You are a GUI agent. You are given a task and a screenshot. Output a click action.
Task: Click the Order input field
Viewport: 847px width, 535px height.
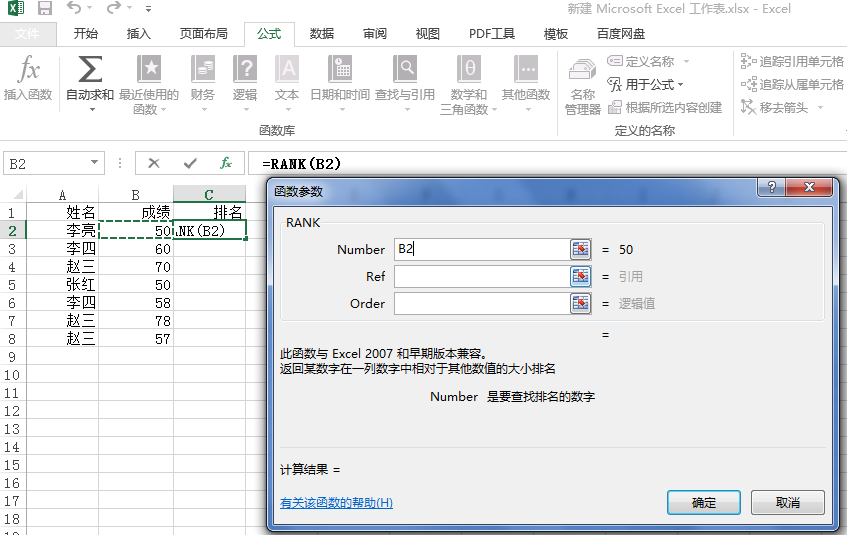click(482, 303)
